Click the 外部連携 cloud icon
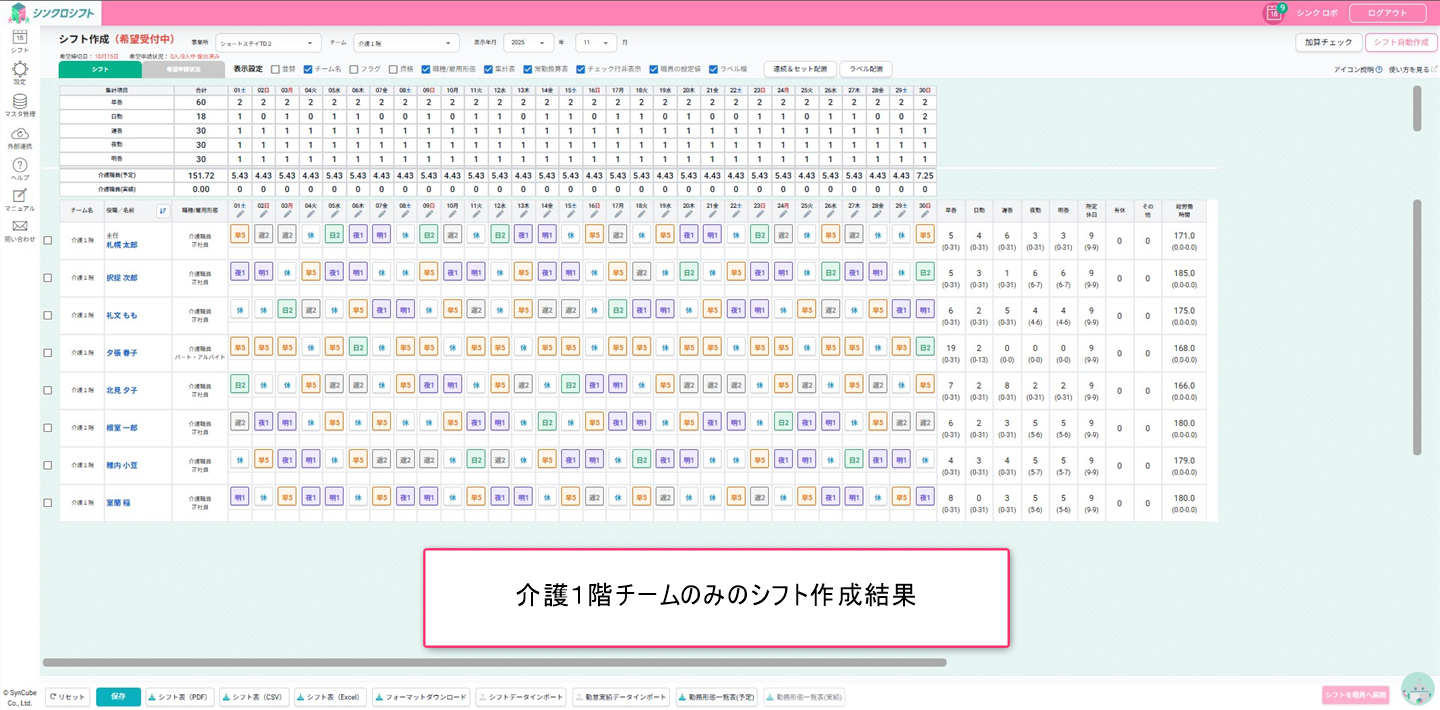Image resolution: width=1440 pixels, height=710 pixels. tap(19, 135)
